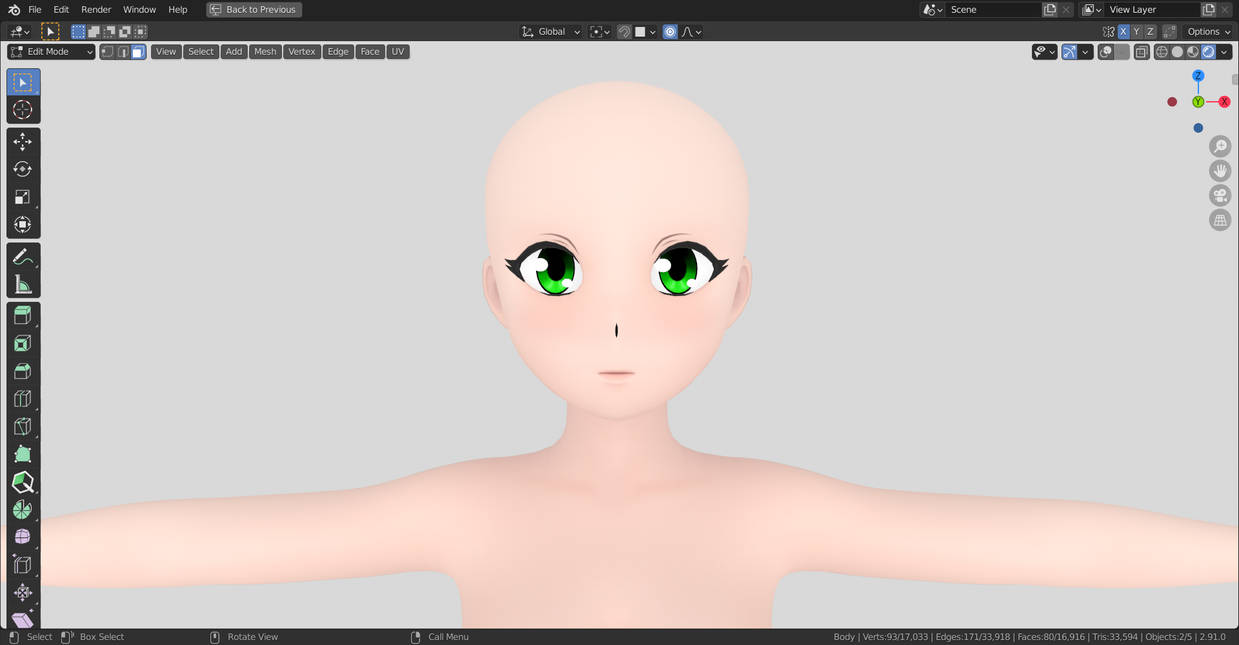The width and height of the screenshot is (1239, 645).
Task: Switch to wireframe viewport shading
Action: pos(1162,52)
